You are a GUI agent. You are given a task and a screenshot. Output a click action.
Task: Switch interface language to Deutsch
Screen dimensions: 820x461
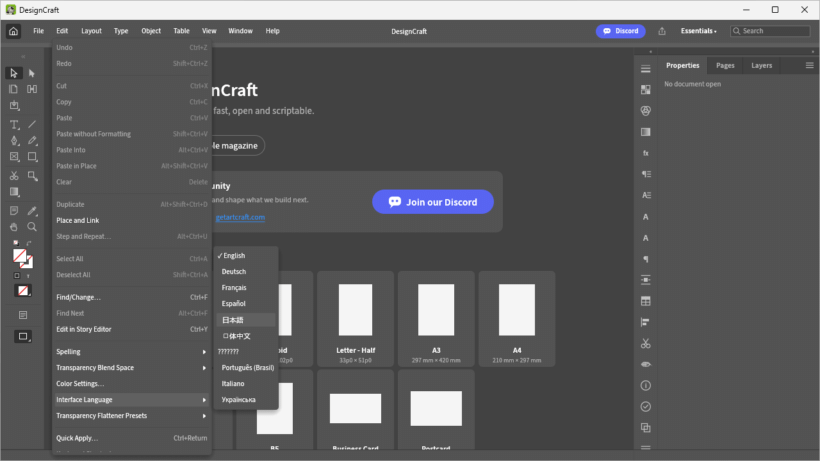(246, 272)
